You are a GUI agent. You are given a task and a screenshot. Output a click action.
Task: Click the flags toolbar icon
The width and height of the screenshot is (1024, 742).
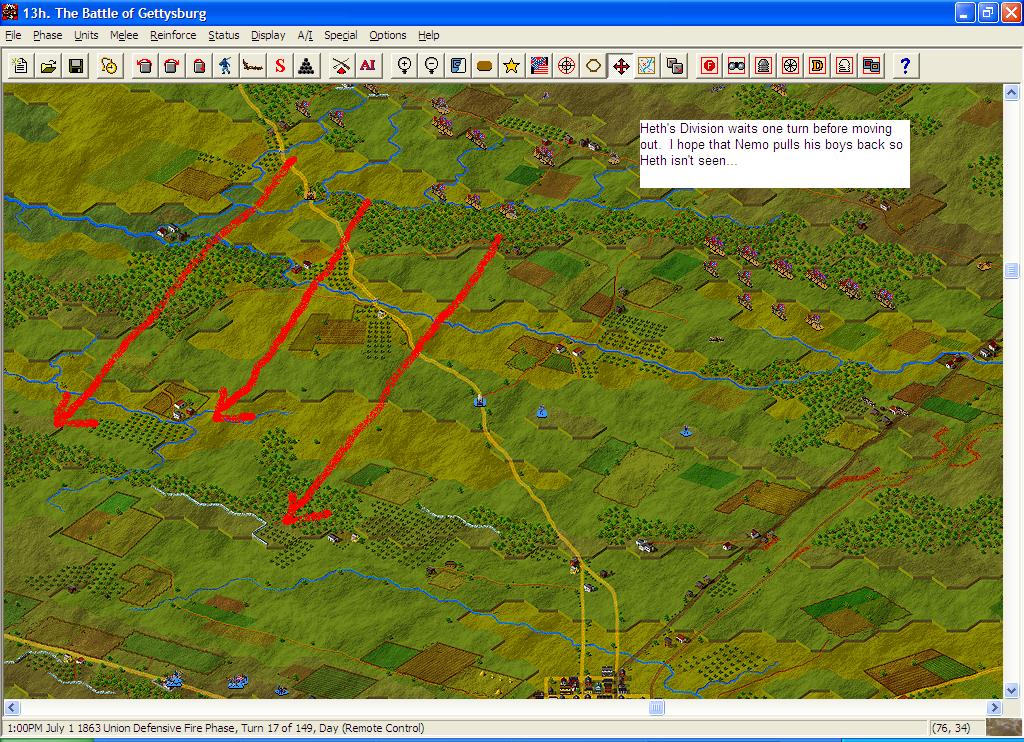coord(539,65)
